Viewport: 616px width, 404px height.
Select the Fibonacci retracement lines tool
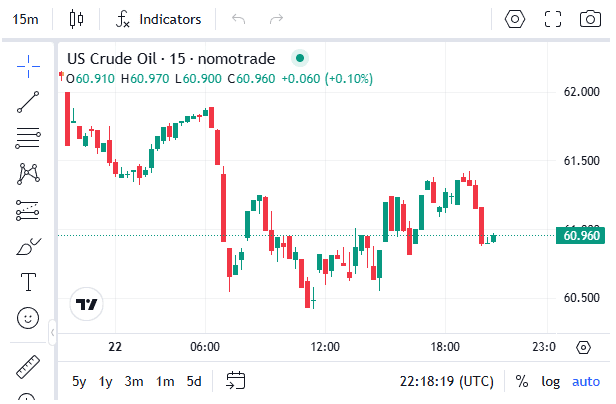point(28,138)
